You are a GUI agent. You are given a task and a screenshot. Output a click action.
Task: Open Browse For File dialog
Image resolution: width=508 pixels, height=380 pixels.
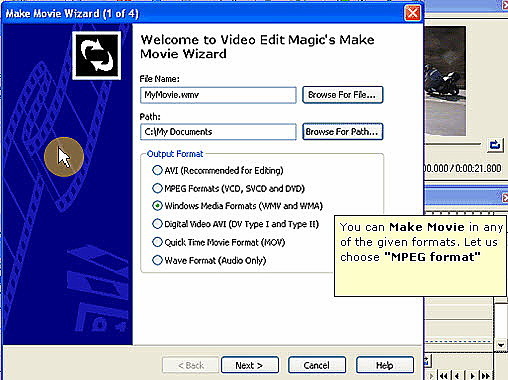343,95
